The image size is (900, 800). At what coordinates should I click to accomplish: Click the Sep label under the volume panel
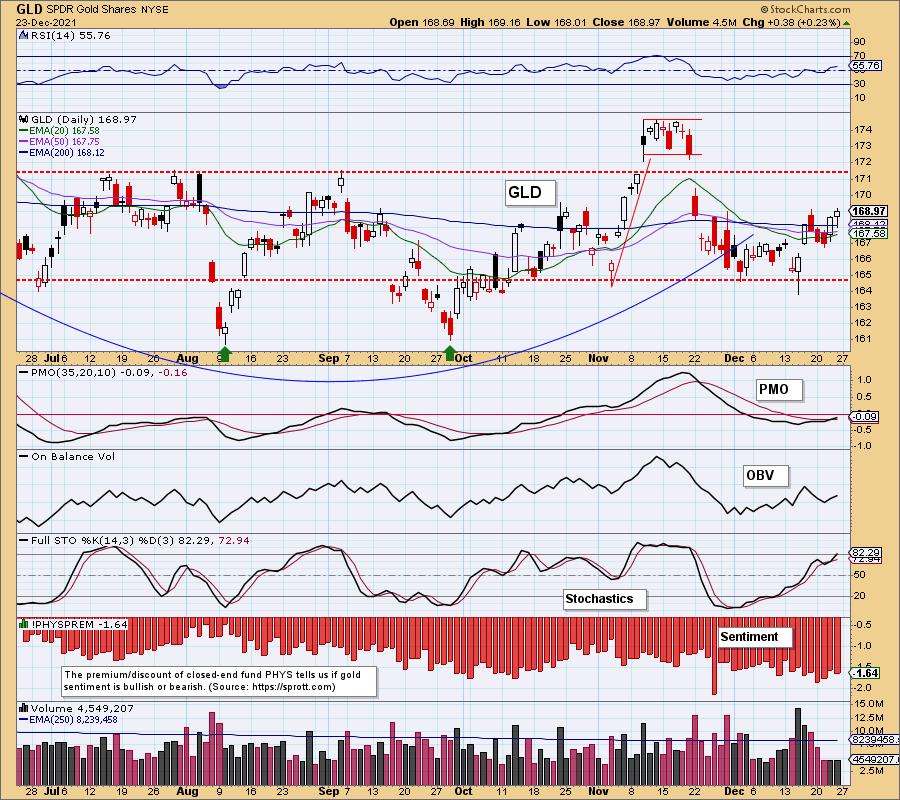coord(328,791)
